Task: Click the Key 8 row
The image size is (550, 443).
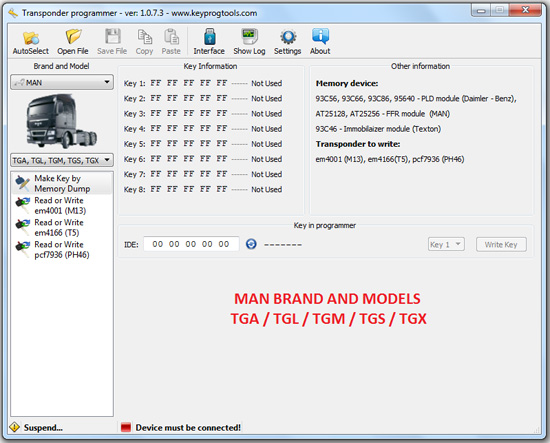Action: 203,189
